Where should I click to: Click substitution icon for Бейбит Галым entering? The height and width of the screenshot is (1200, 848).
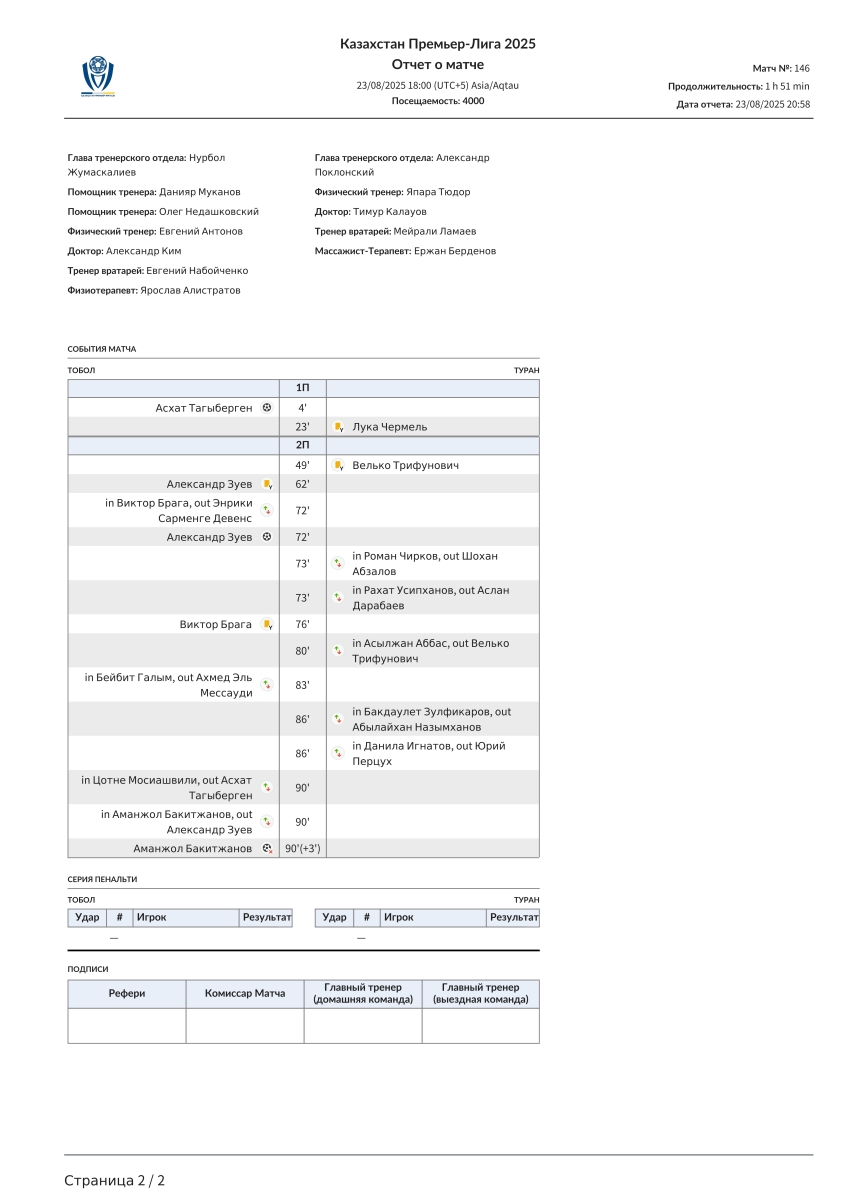[267, 685]
